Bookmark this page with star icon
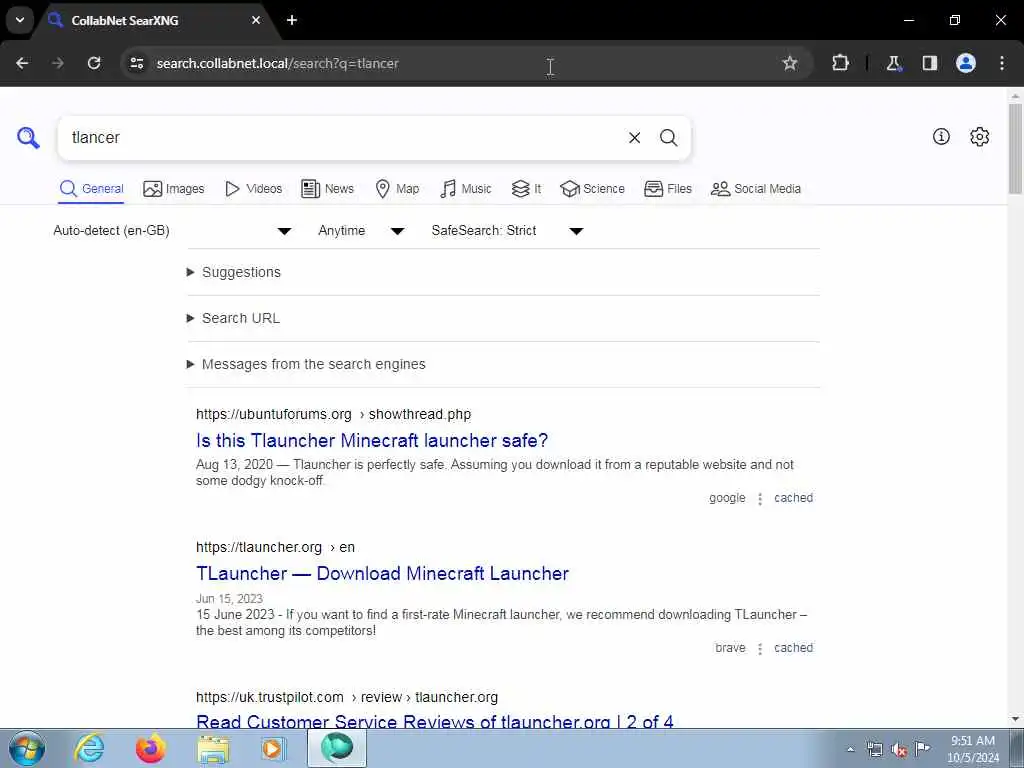The height and width of the screenshot is (768, 1024). tap(790, 63)
